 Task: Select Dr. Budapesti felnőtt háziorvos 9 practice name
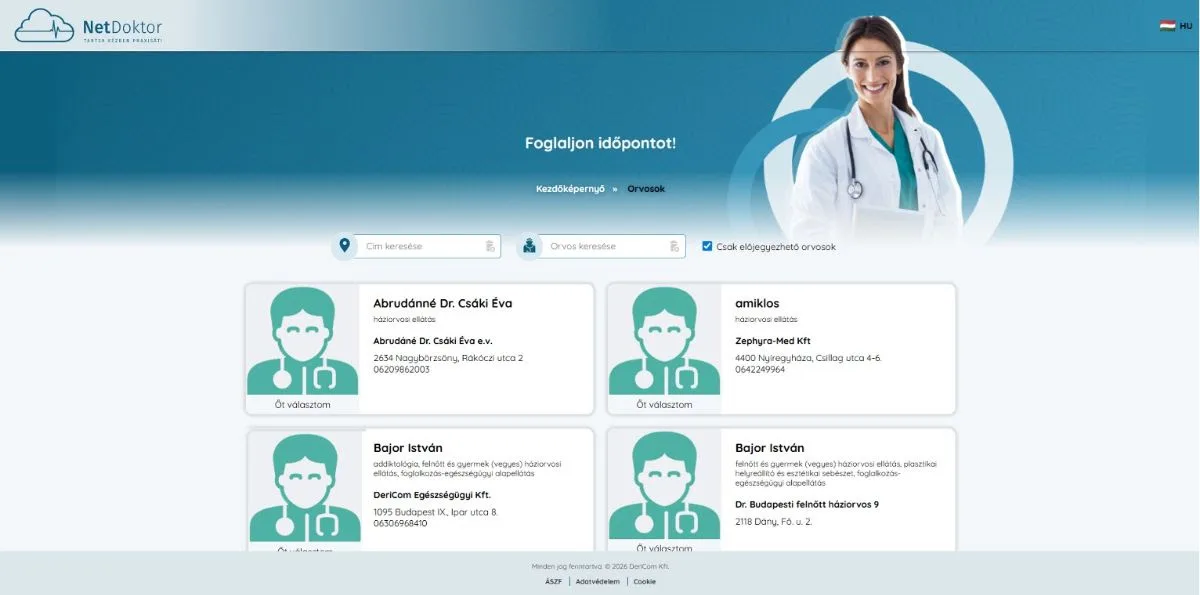coord(807,504)
